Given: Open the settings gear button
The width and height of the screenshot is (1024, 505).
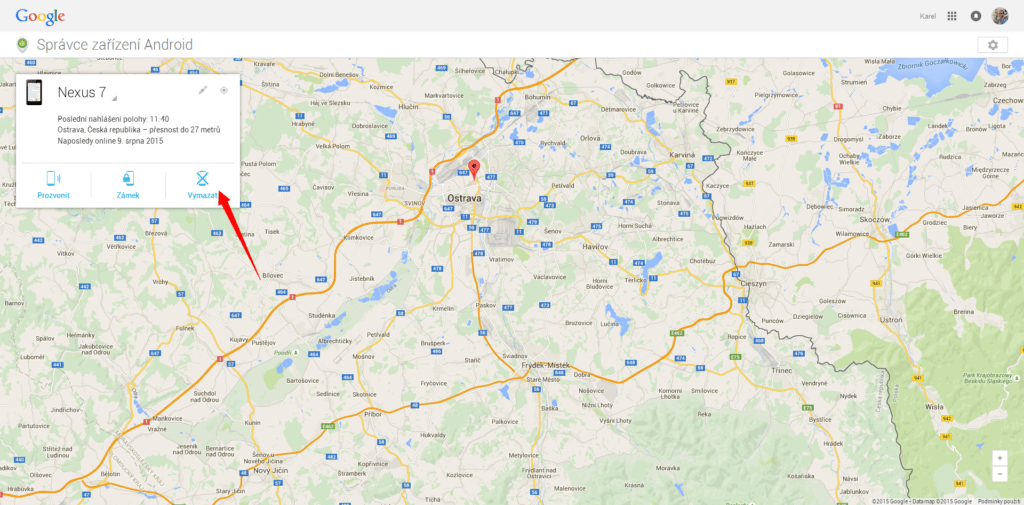Looking at the screenshot, I should coord(993,44).
